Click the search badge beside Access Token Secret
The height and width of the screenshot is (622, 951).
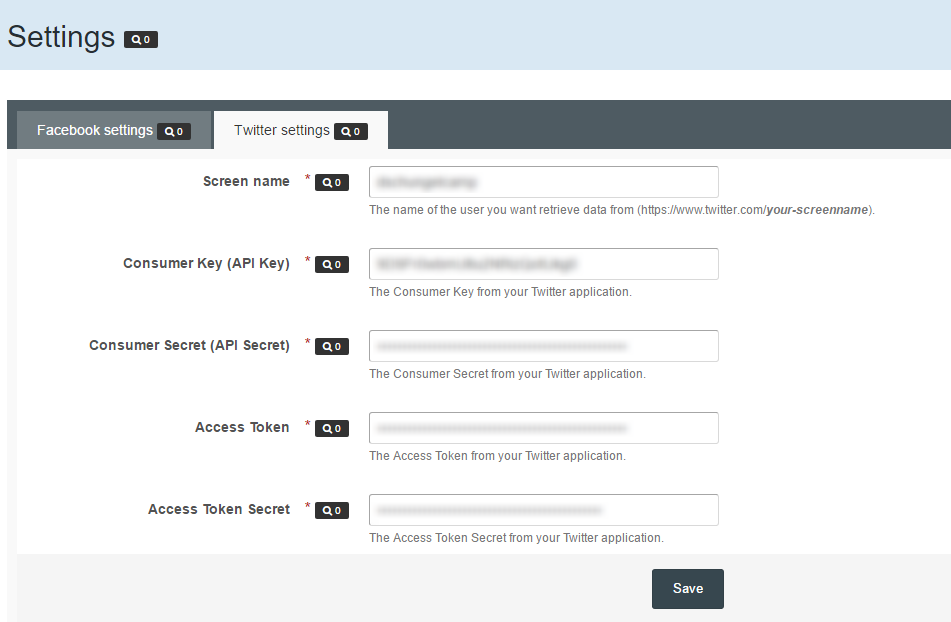(x=332, y=511)
